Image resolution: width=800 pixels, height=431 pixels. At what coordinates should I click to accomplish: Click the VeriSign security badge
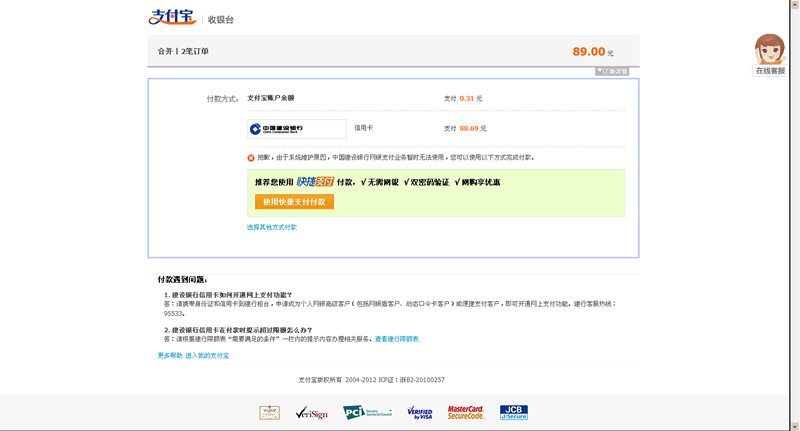click(x=311, y=413)
